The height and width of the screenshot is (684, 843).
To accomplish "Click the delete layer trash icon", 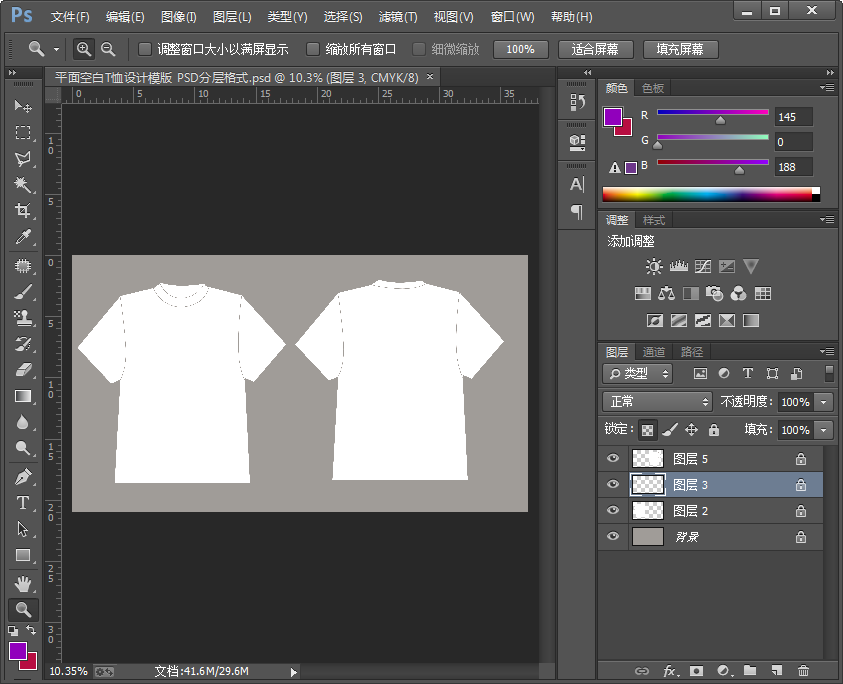I will click(803, 670).
